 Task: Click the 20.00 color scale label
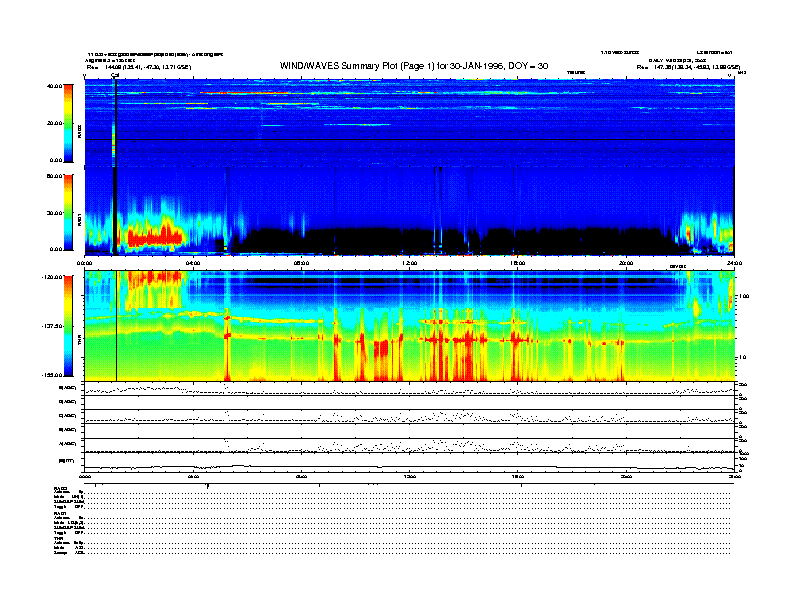pos(54,123)
